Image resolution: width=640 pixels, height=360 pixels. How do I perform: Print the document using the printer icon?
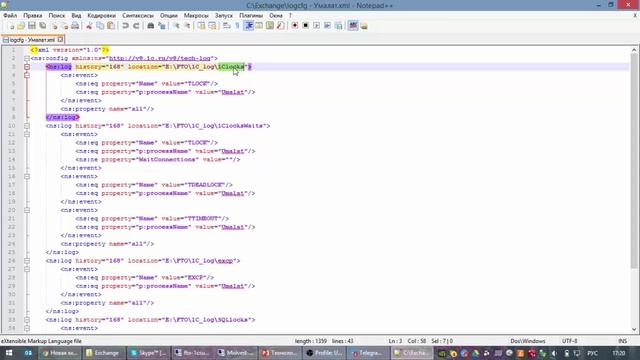coord(75,26)
